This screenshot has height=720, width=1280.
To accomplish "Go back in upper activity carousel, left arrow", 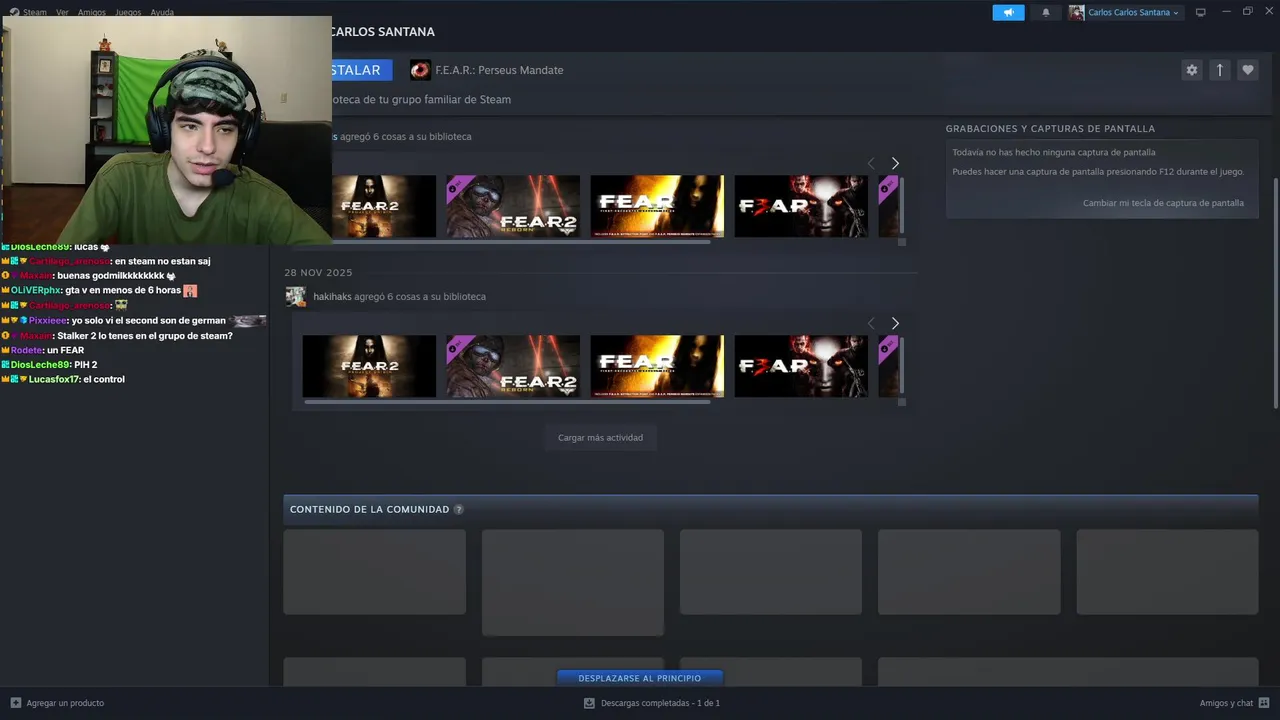I will pos(871,163).
